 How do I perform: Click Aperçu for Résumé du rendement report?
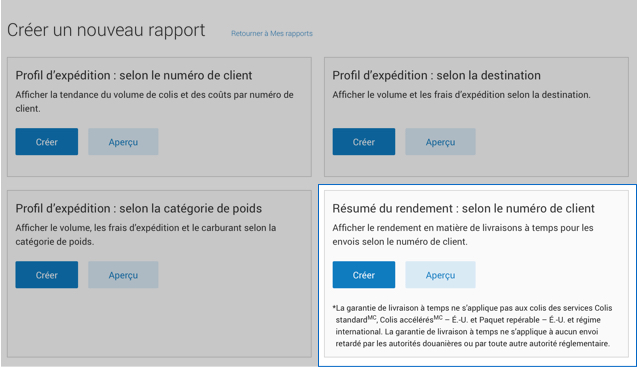click(440, 275)
